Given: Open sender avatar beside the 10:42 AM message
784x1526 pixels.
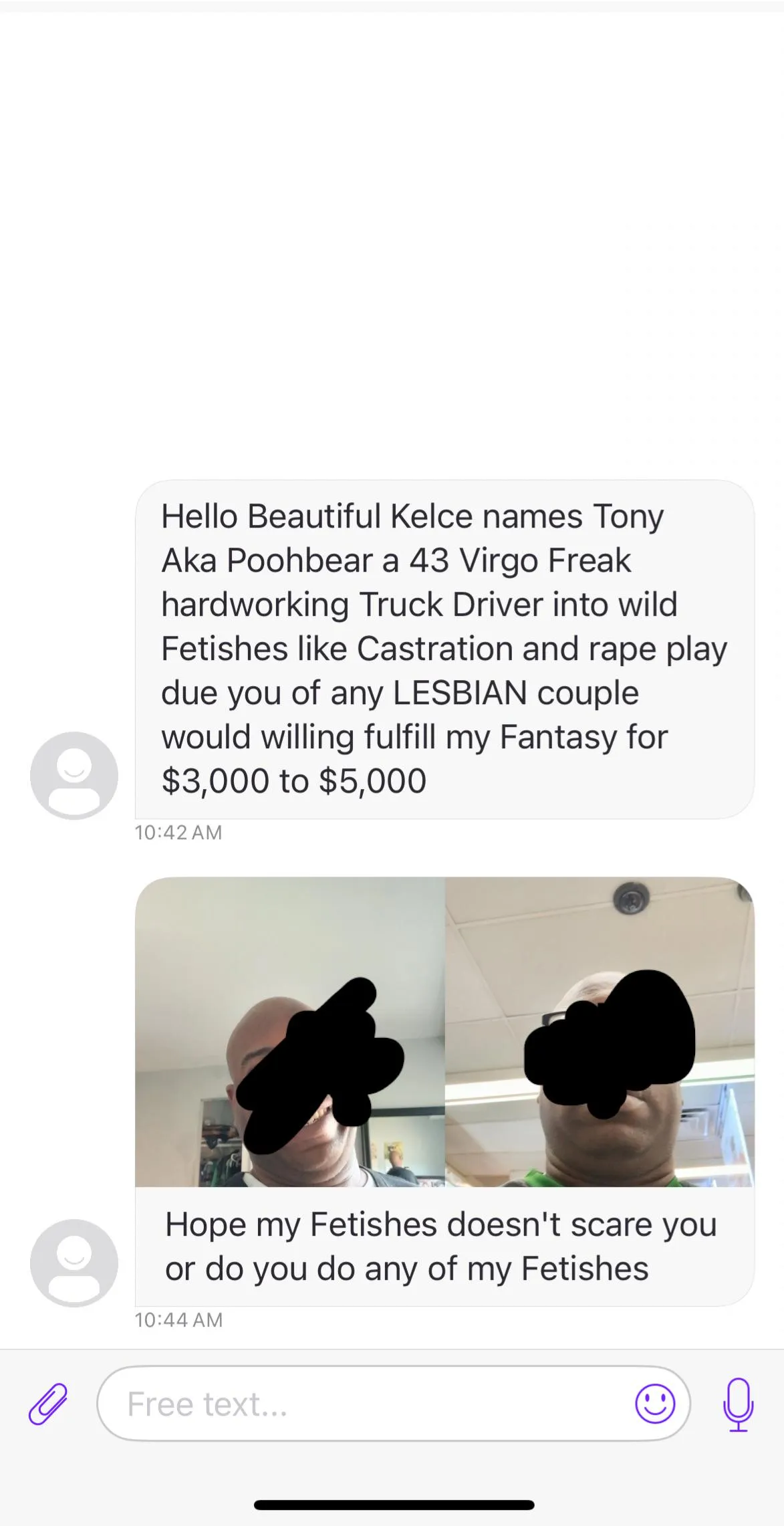Looking at the screenshot, I should 74,775.
